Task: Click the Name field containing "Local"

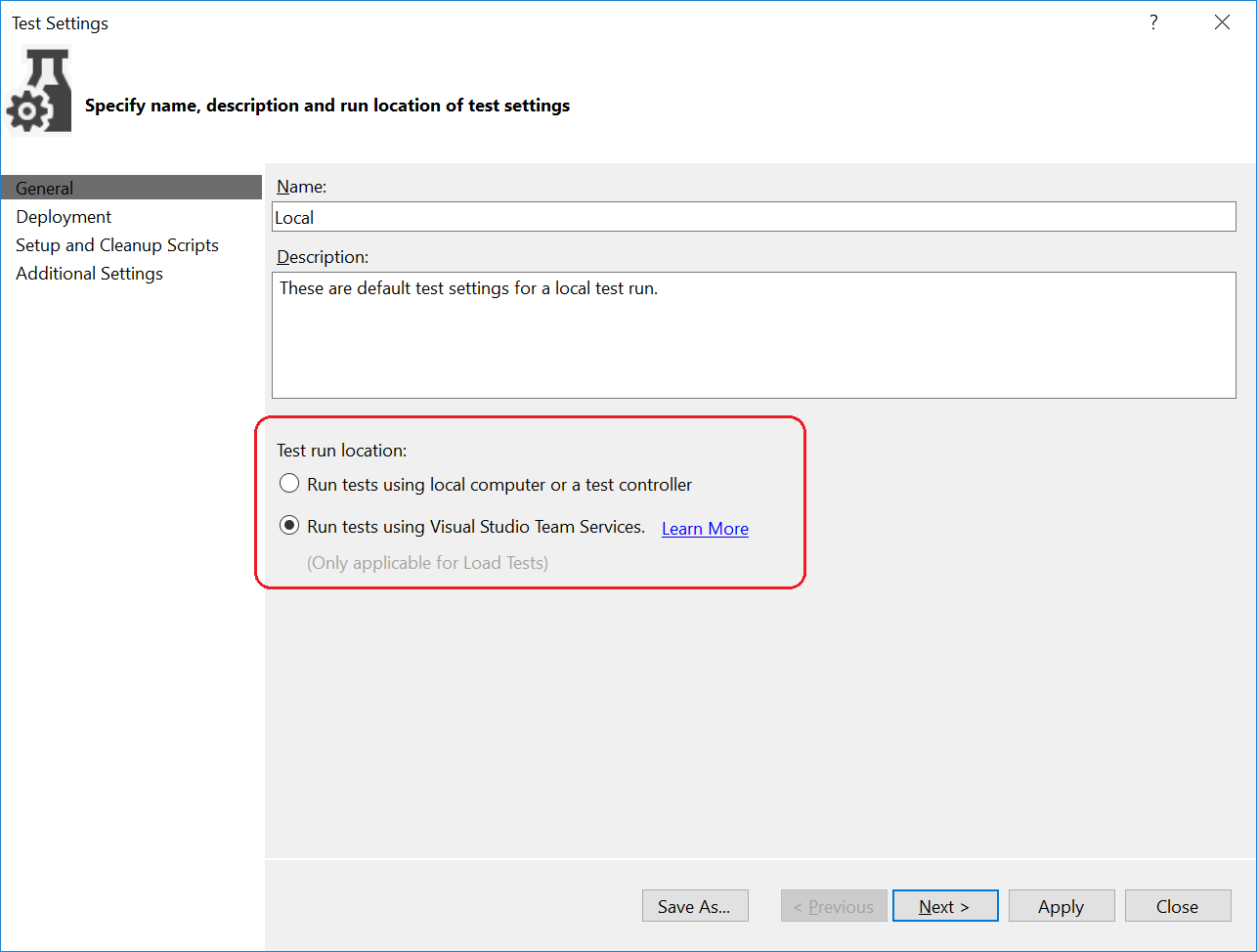Action: [753, 217]
